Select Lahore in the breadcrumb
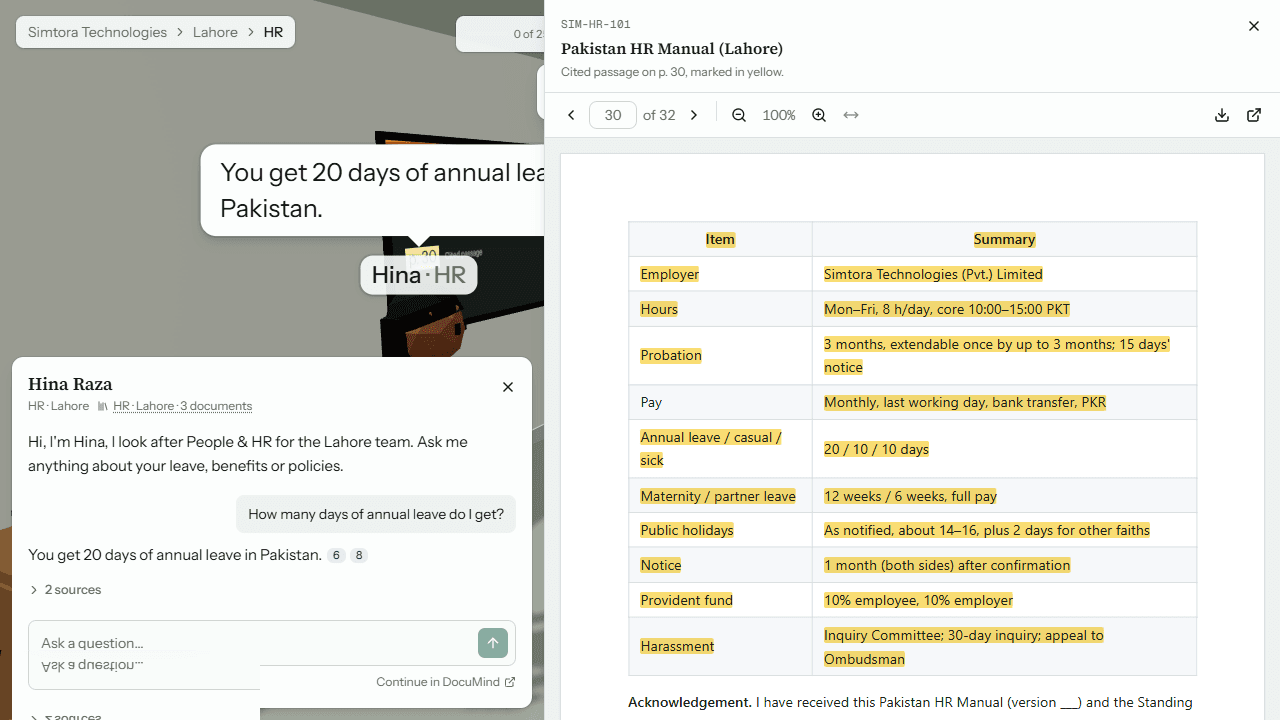Screen dimensions: 1280x720 (215, 32)
